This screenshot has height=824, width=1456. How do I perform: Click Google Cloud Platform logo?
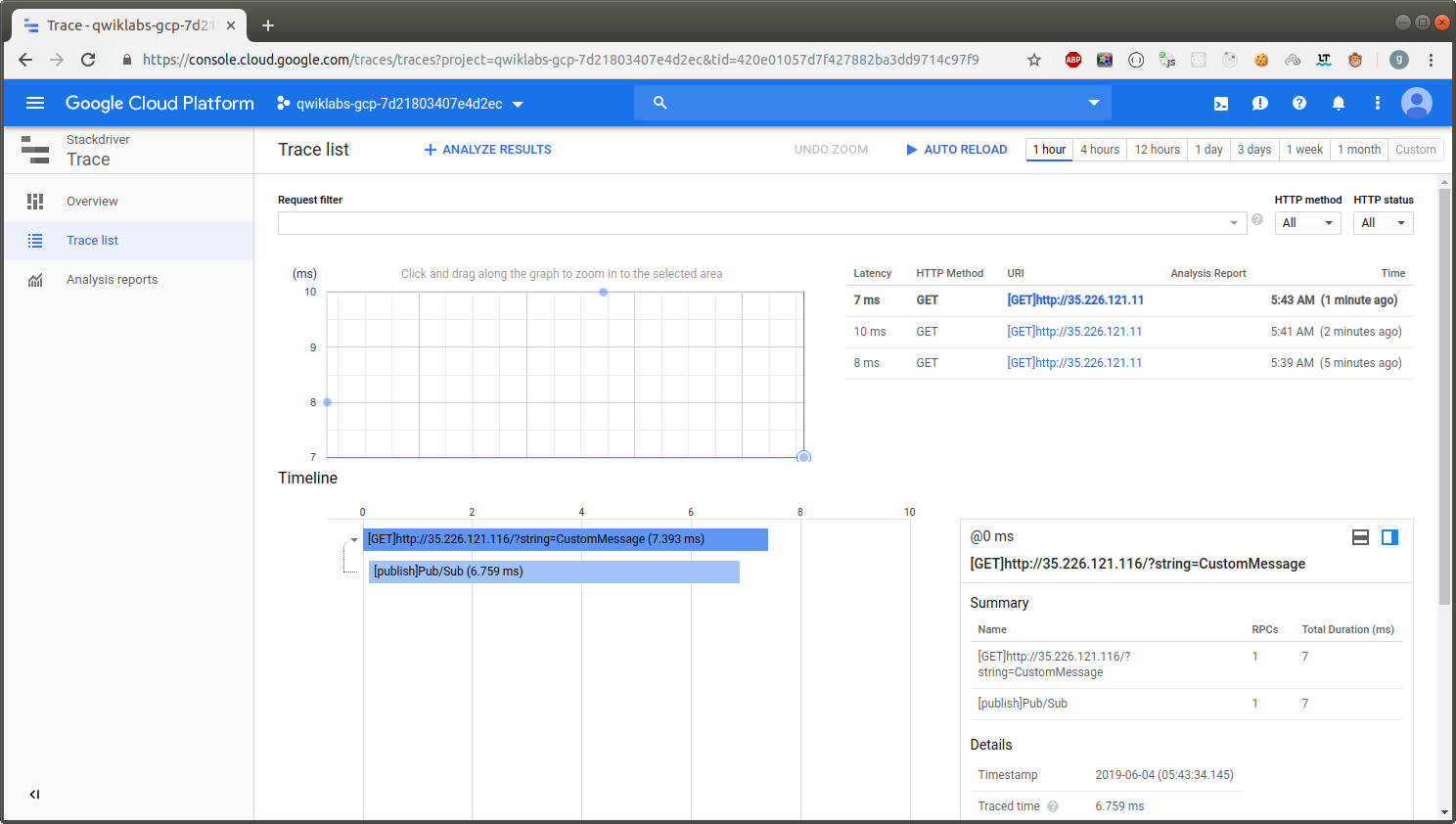click(159, 103)
